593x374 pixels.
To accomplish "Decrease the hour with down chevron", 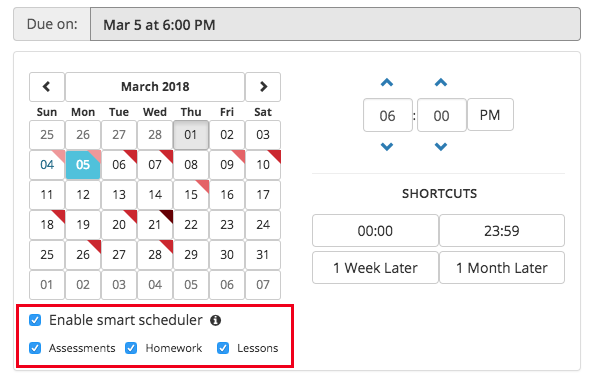I will 387,146.
